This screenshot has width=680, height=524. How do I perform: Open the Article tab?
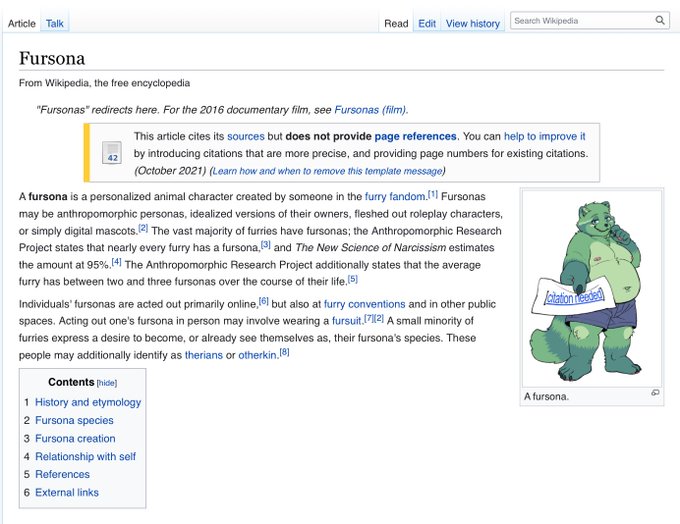tap(22, 23)
